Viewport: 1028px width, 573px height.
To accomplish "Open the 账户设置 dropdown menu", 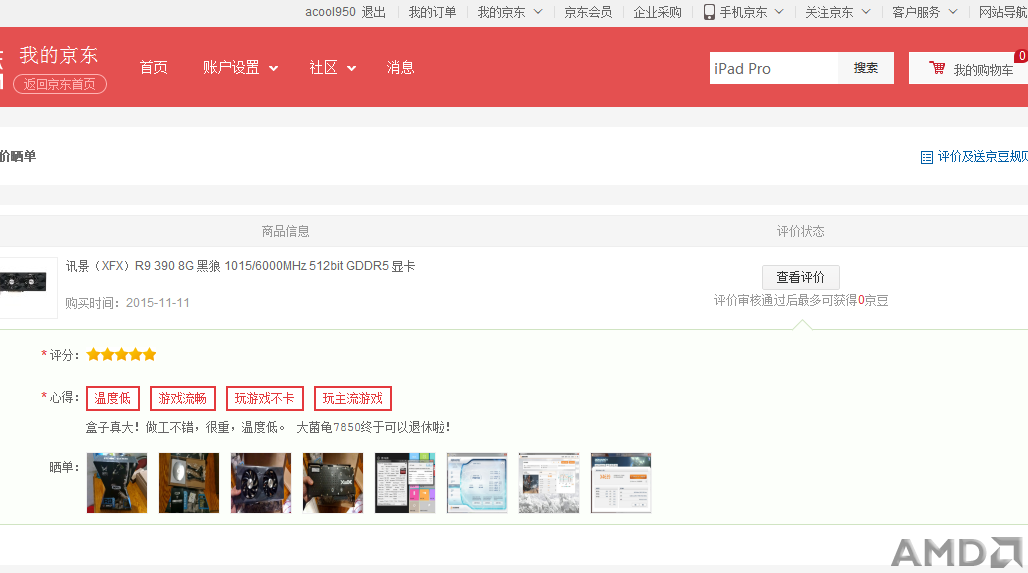I will click(240, 68).
